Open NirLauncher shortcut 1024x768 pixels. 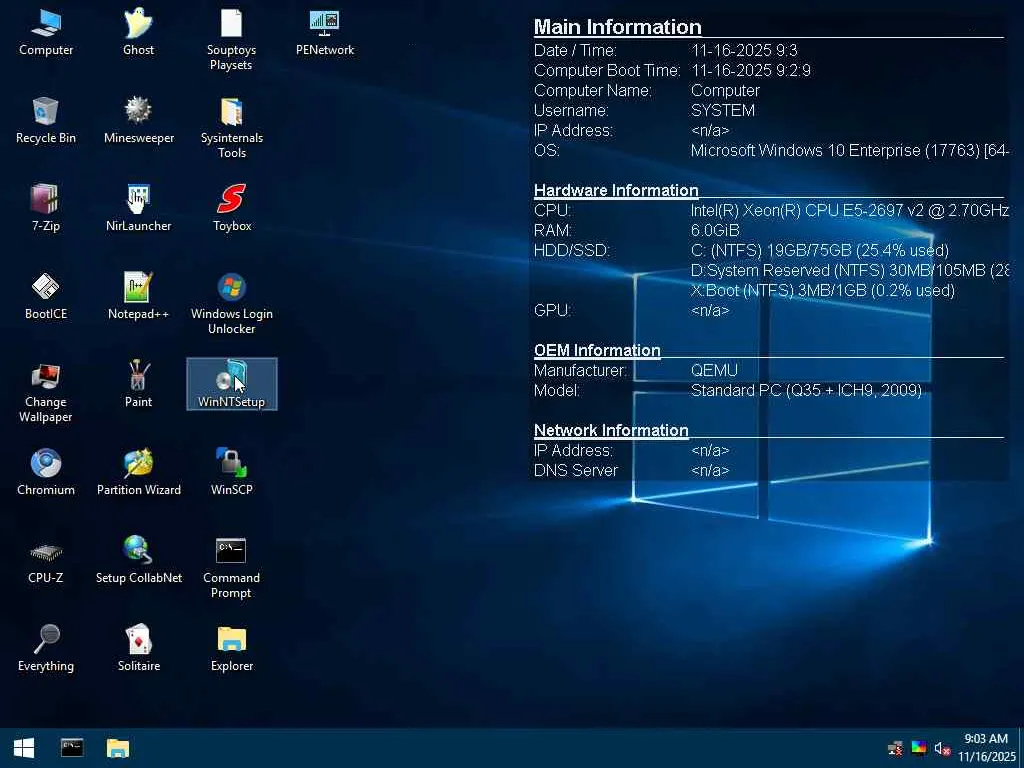(138, 208)
